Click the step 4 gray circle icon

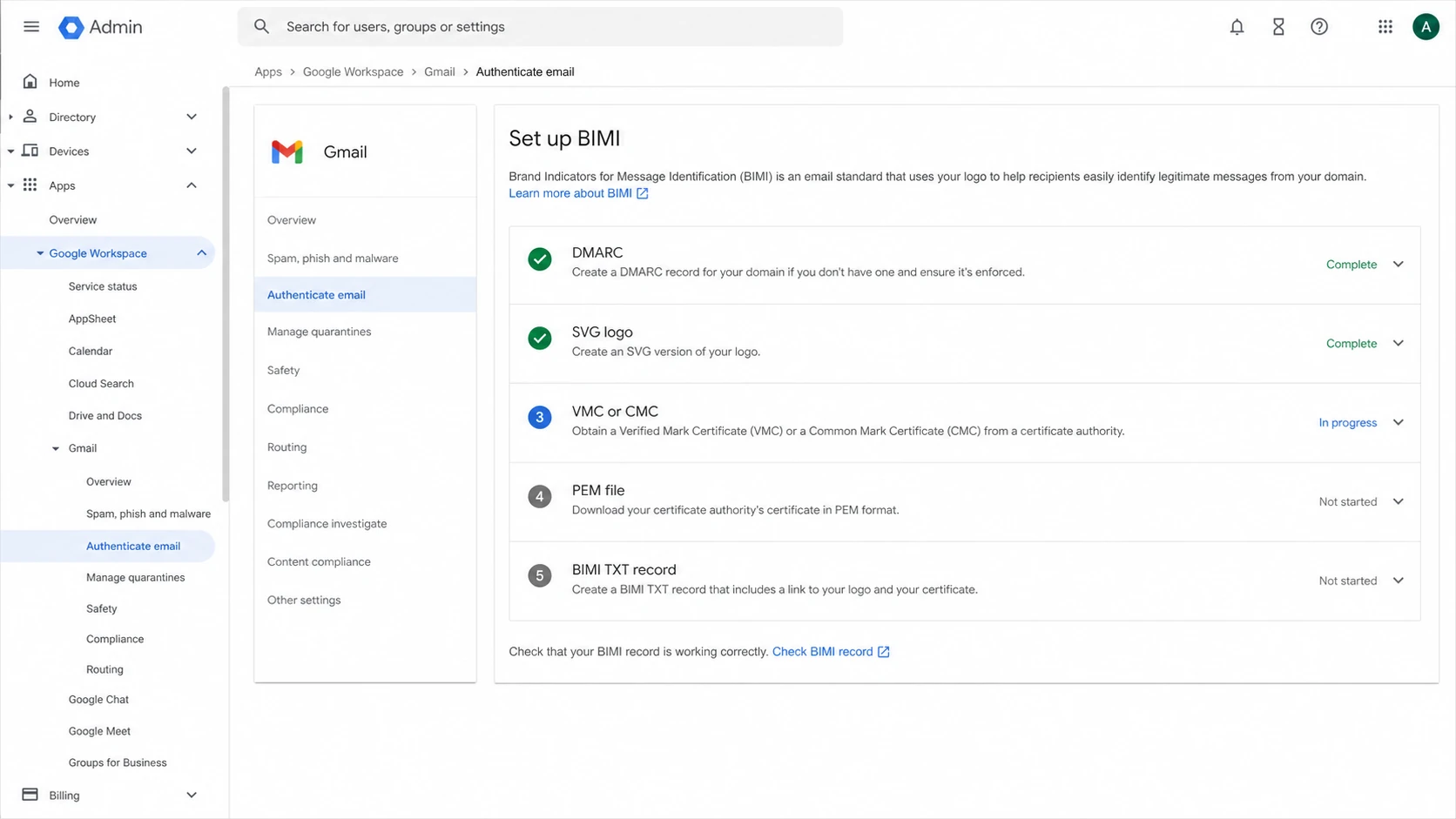pyautogui.click(x=540, y=497)
